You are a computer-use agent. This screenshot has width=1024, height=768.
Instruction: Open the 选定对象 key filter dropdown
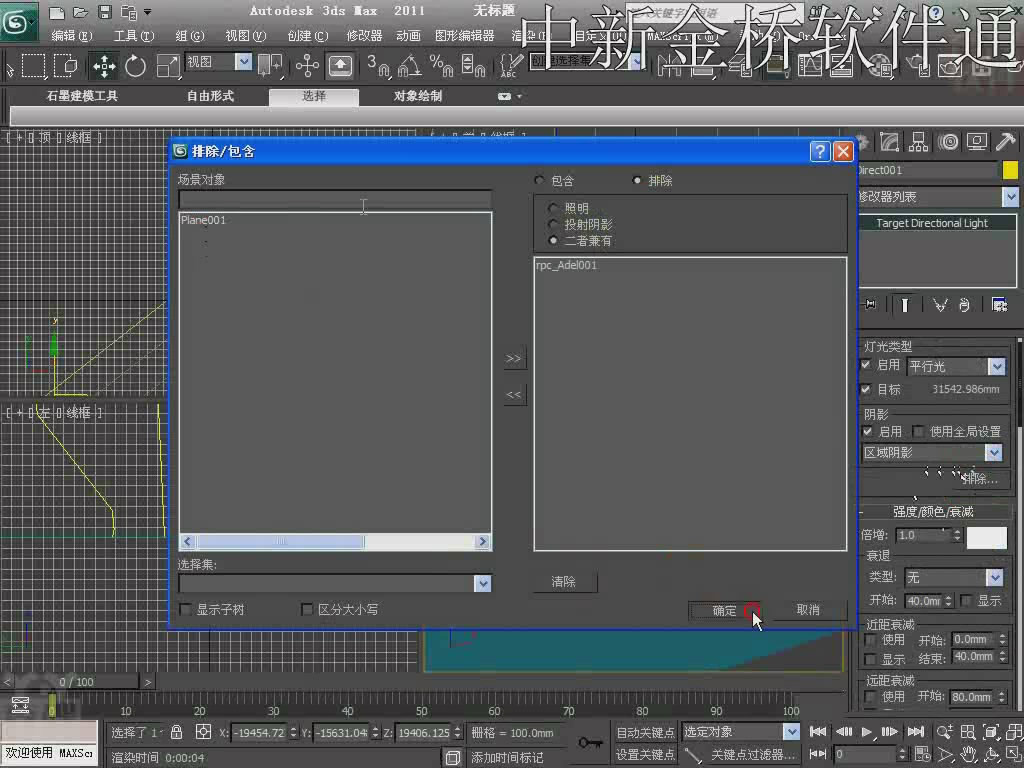[791, 731]
